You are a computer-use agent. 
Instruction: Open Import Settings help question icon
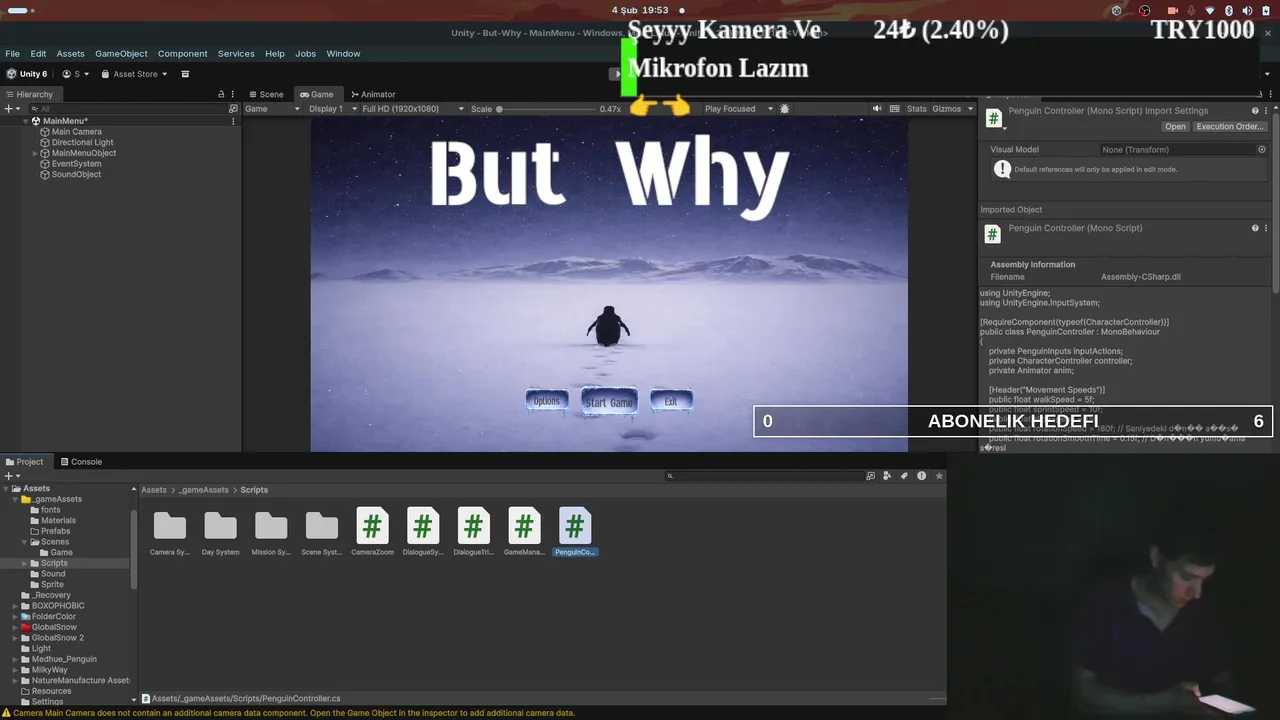1255,111
